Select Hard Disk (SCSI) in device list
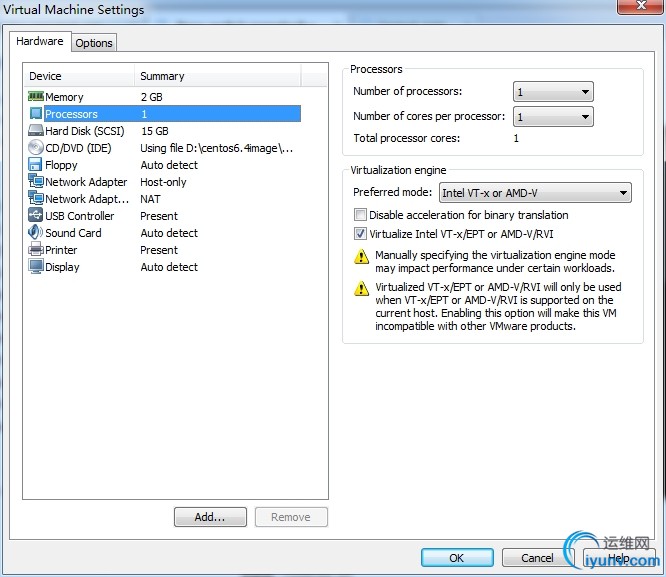Viewport: 666px width, 577px height. [x=85, y=131]
